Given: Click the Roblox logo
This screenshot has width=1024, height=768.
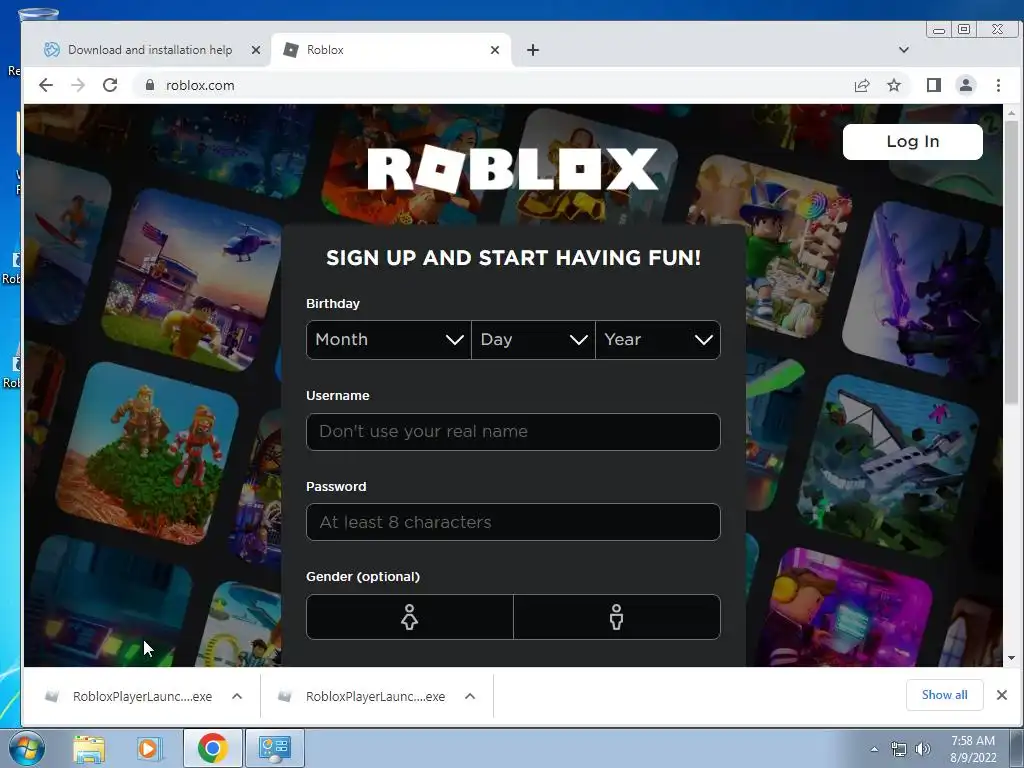Looking at the screenshot, I should click(x=513, y=169).
